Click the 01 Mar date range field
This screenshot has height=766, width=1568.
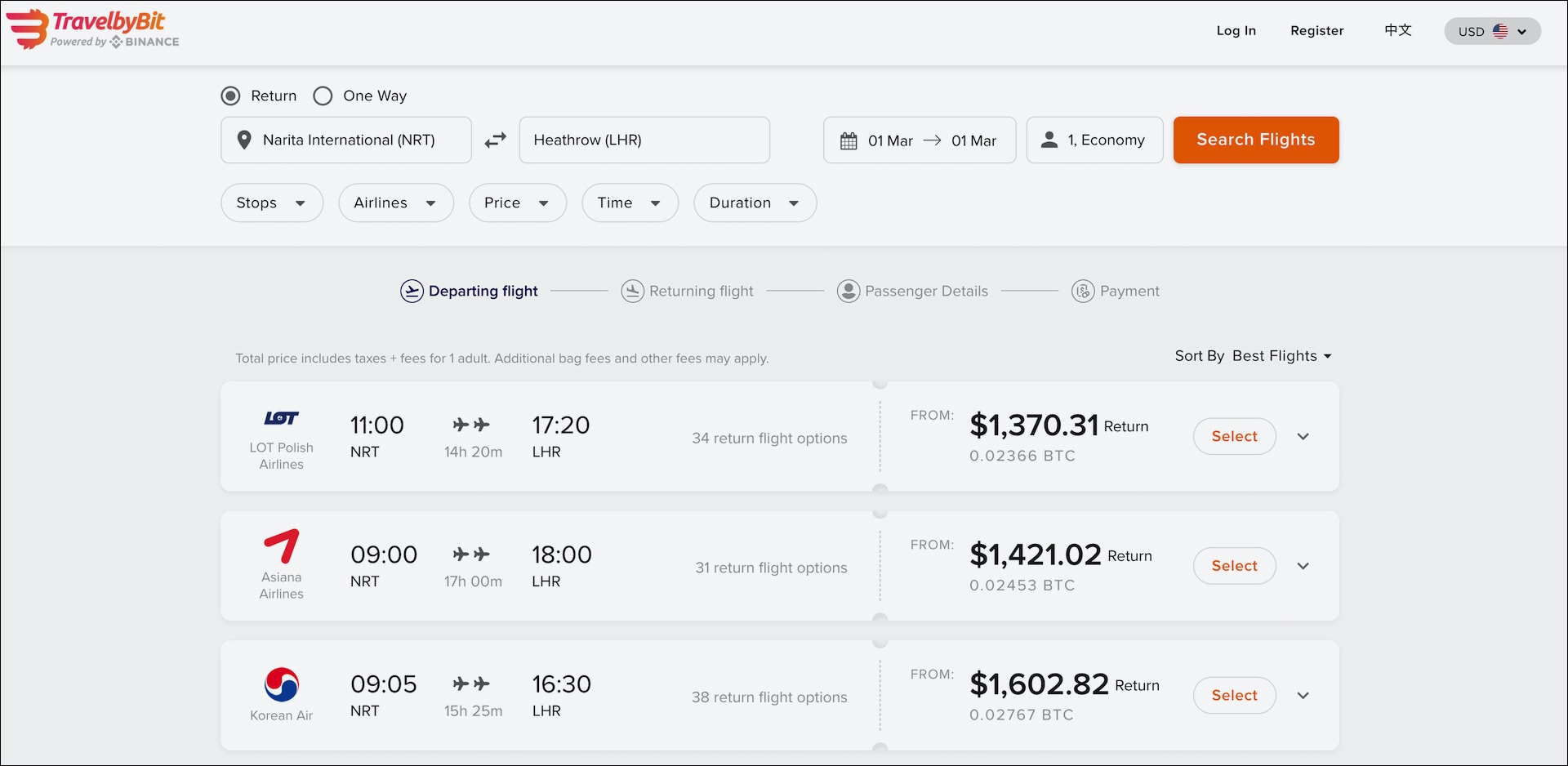pos(920,140)
